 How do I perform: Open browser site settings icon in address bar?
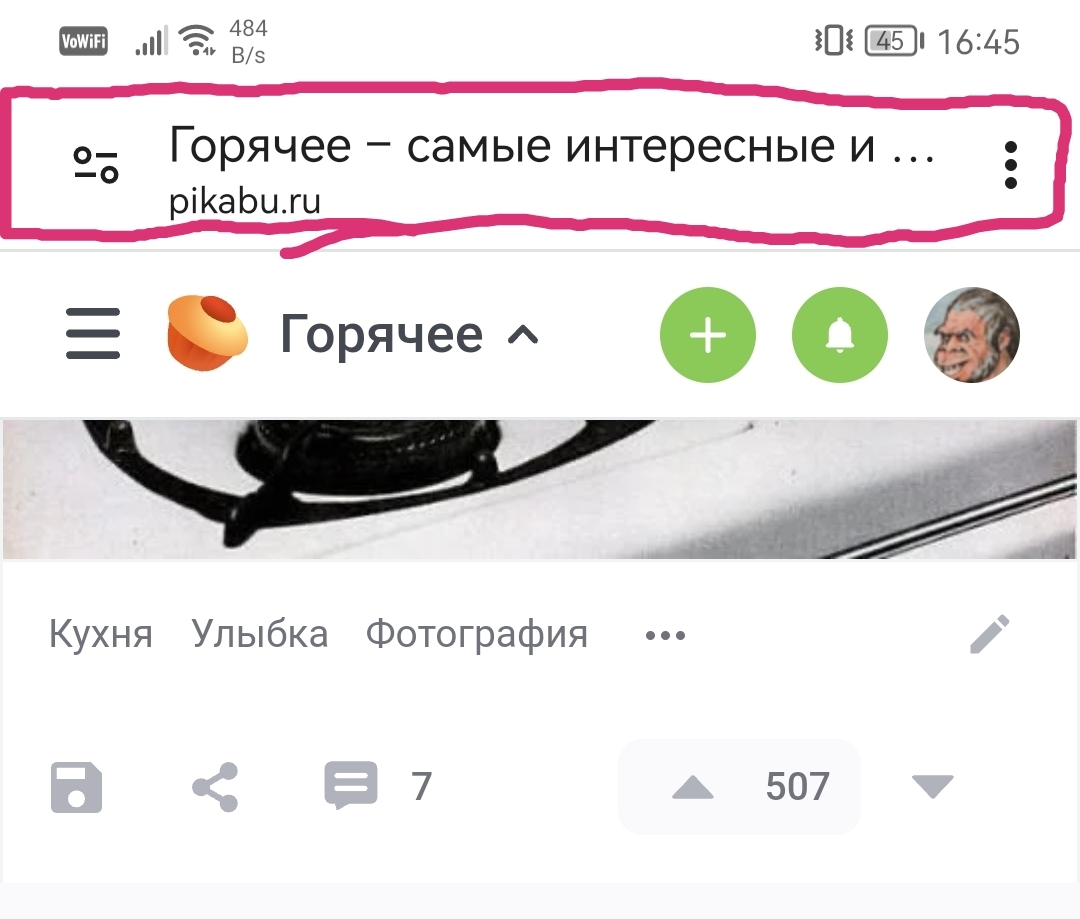click(x=96, y=165)
